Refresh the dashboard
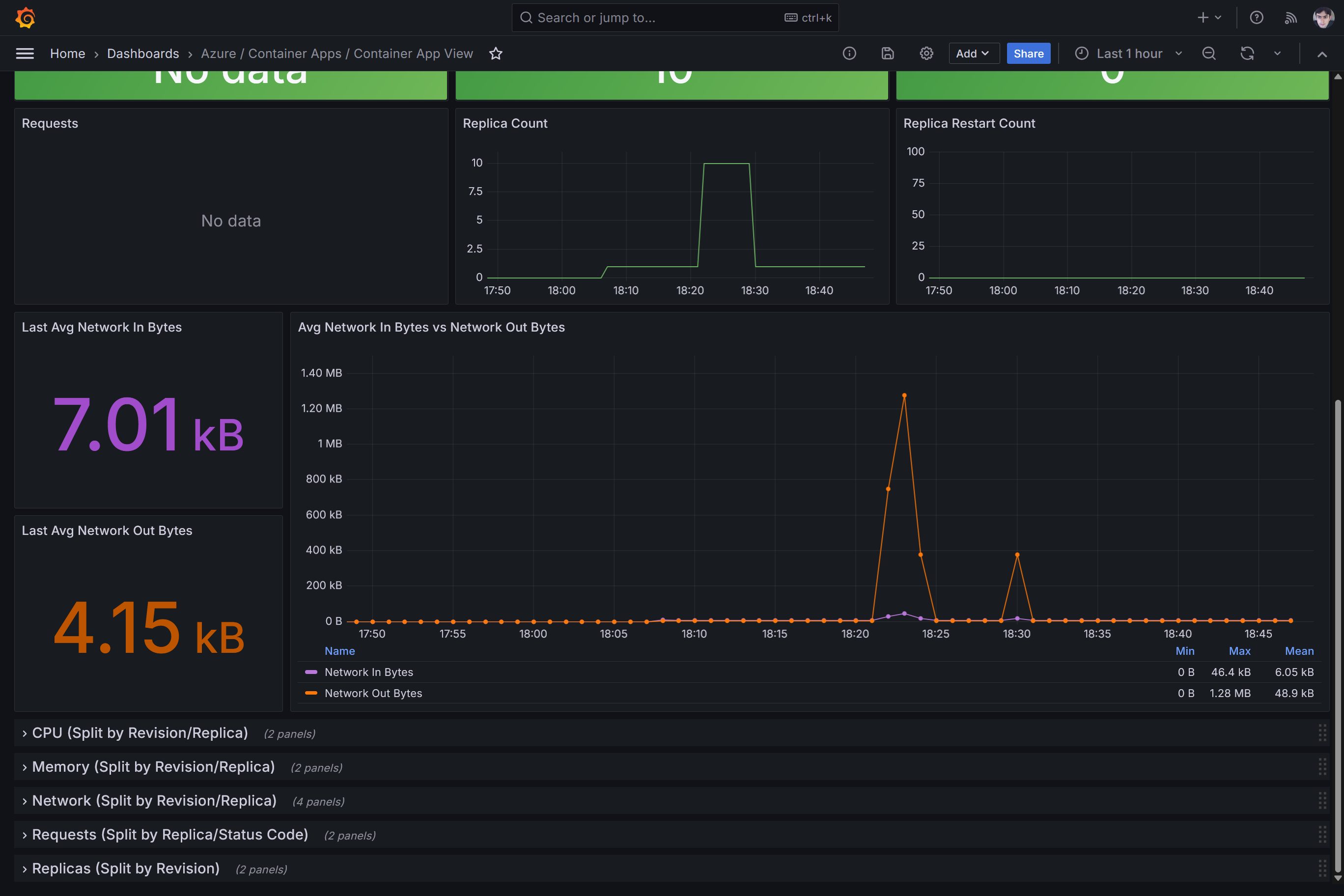Image resolution: width=1344 pixels, height=896 pixels. coord(1247,54)
